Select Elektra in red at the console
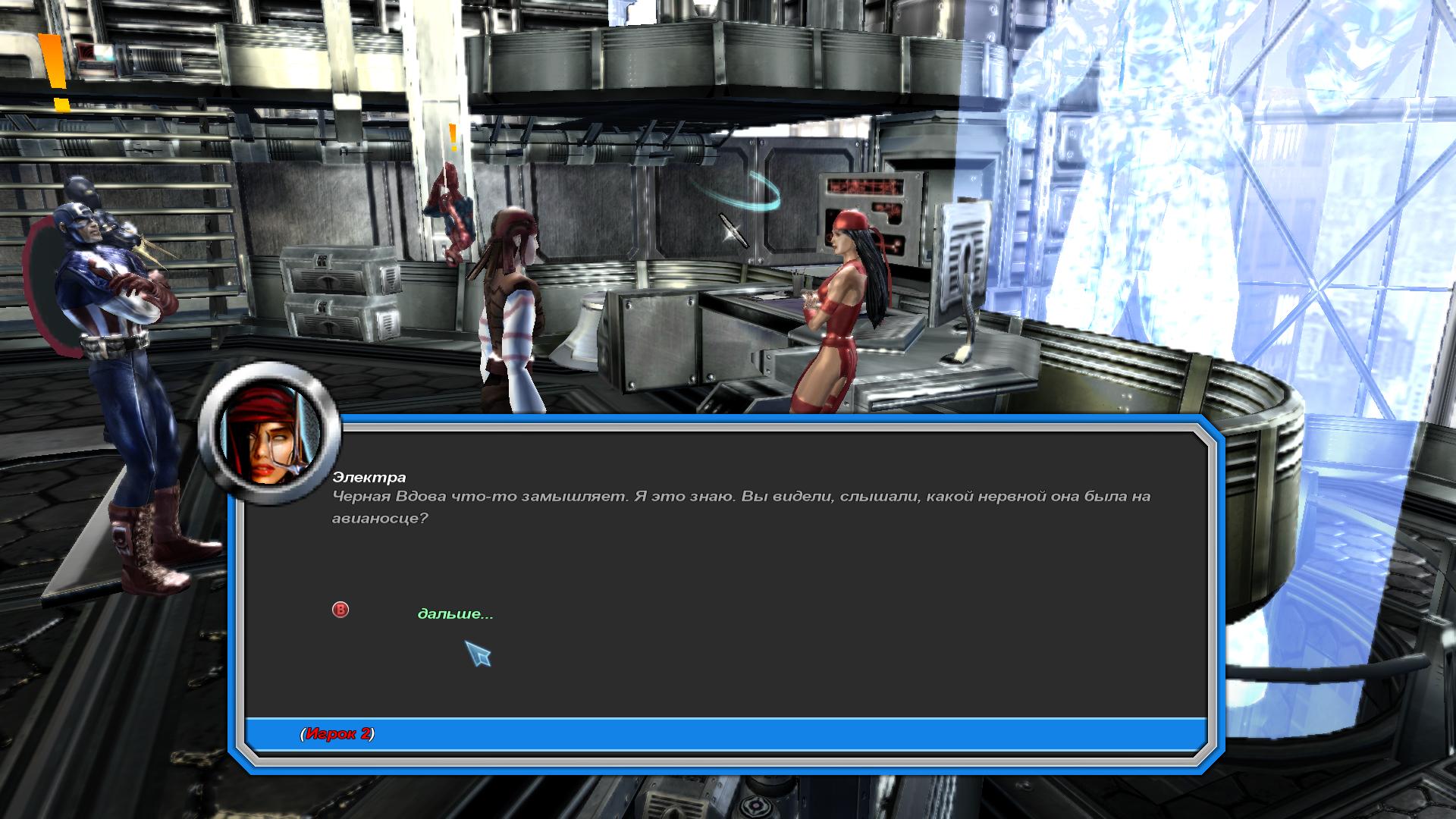Image resolution: width=1456 pixels, height=819 pixels. (x=839, y=312)
